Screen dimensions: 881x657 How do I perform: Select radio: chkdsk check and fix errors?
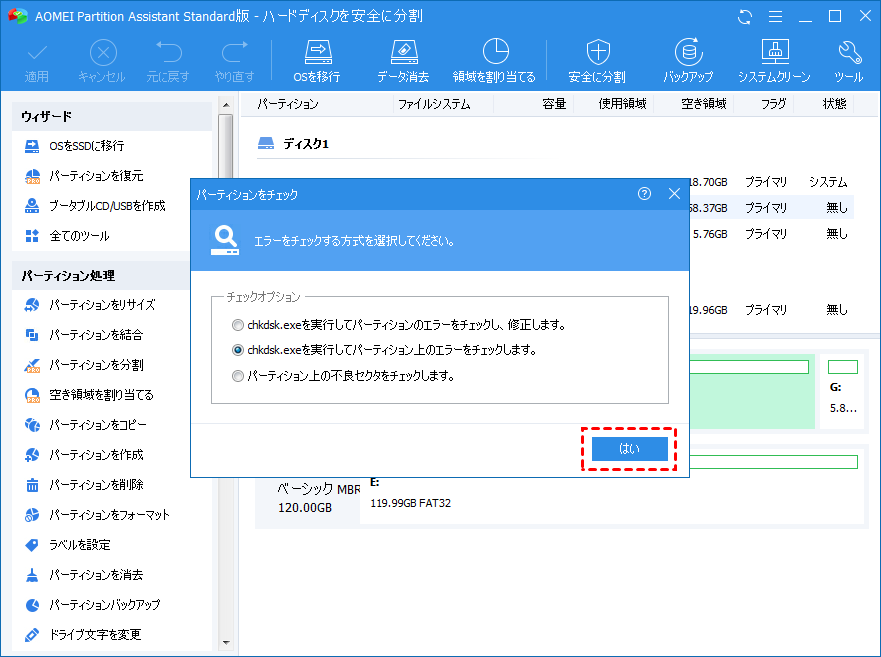pos(238,325)
